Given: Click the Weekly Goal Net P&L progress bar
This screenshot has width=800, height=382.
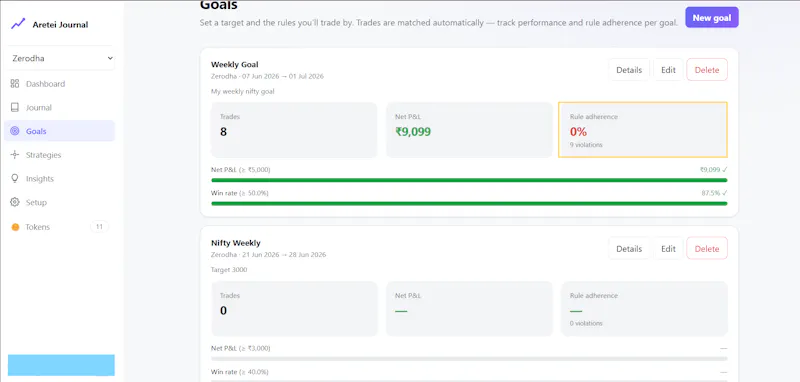Looking at the screenshot, I should 469,180.
